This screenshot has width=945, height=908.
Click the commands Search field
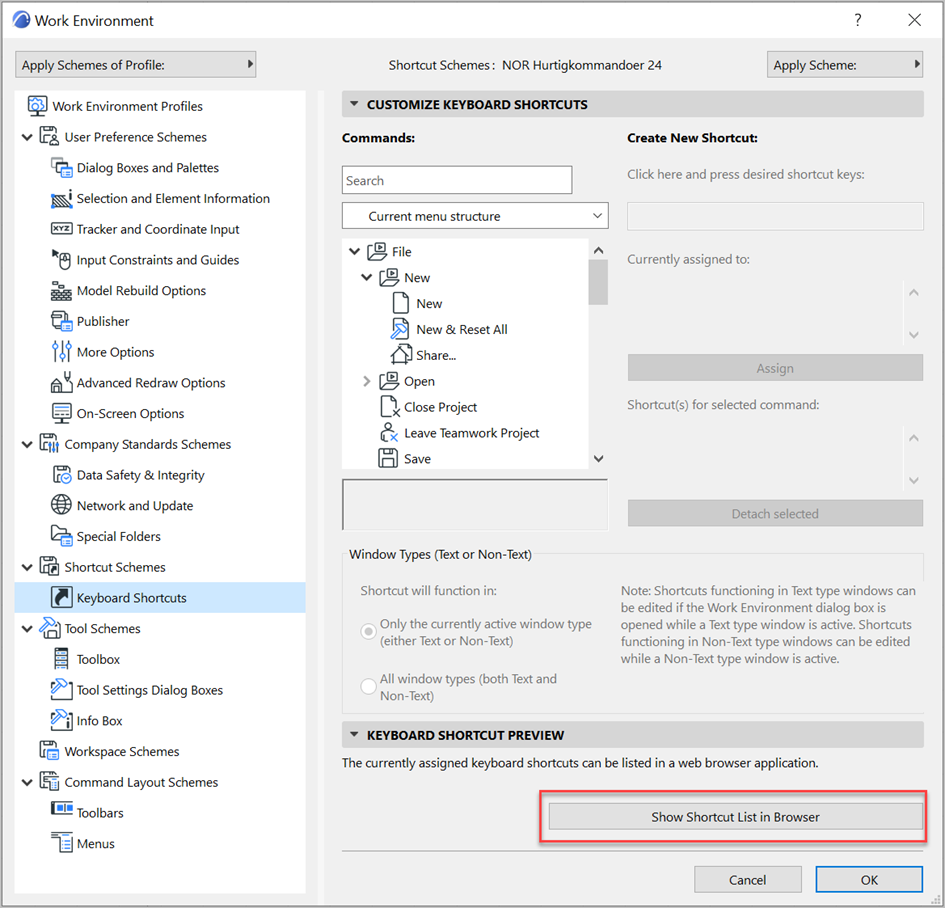click(x=457, y=180)
